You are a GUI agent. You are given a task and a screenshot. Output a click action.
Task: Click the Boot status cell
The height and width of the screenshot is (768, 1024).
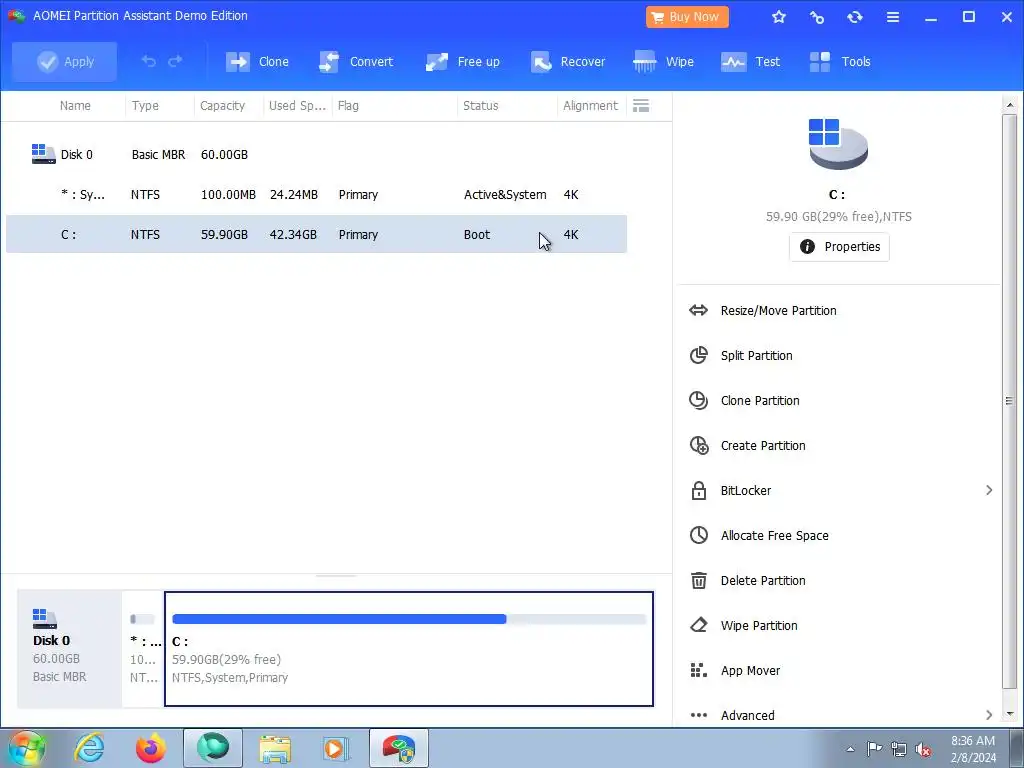click(x=477, y=234)
